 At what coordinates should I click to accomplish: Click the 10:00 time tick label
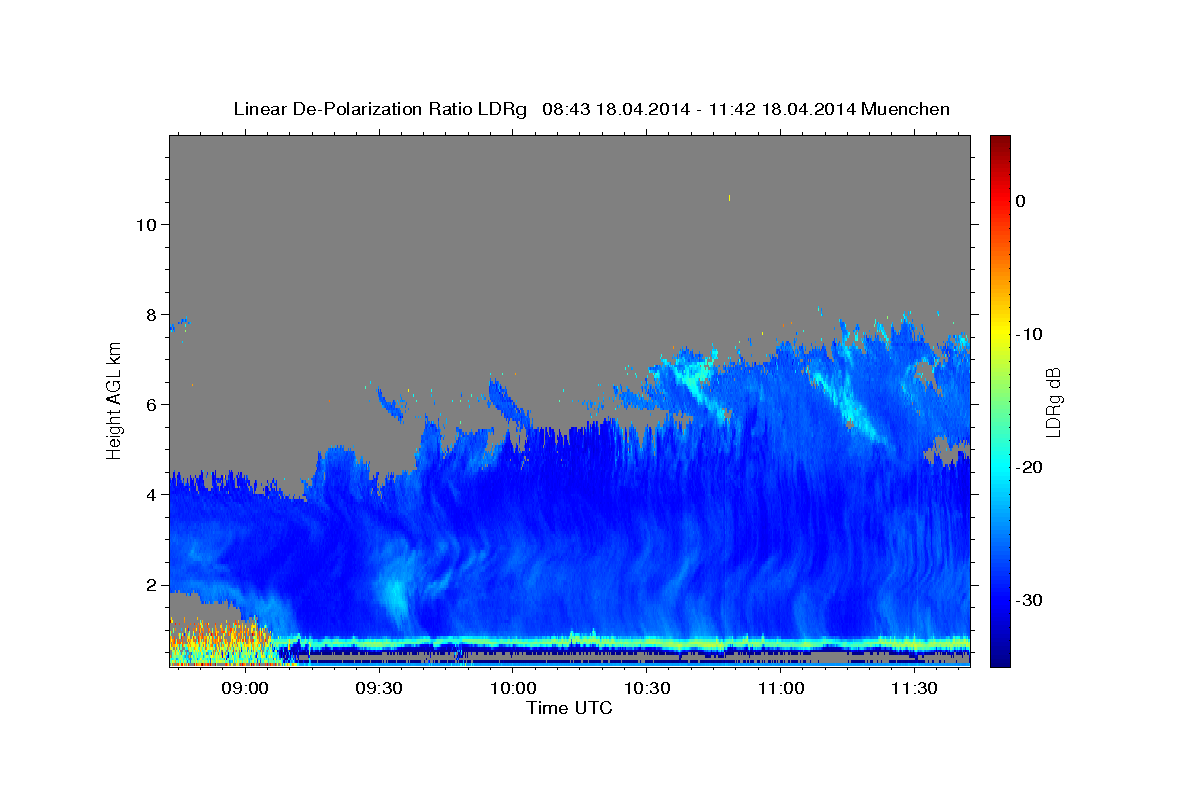pyautogui.click(x=513, y=689)
